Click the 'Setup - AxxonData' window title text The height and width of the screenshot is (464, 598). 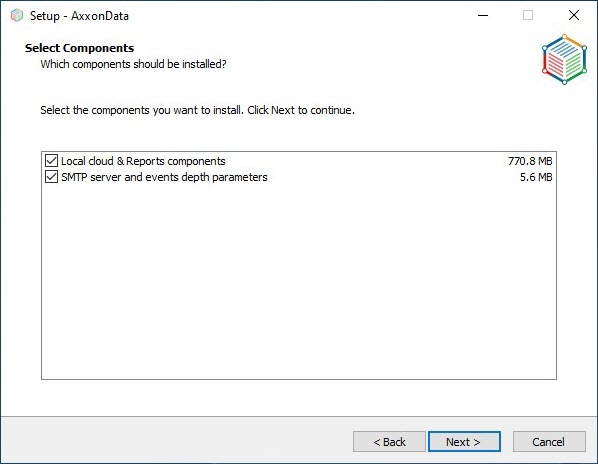pyautogui.click(x=79, y=16)
